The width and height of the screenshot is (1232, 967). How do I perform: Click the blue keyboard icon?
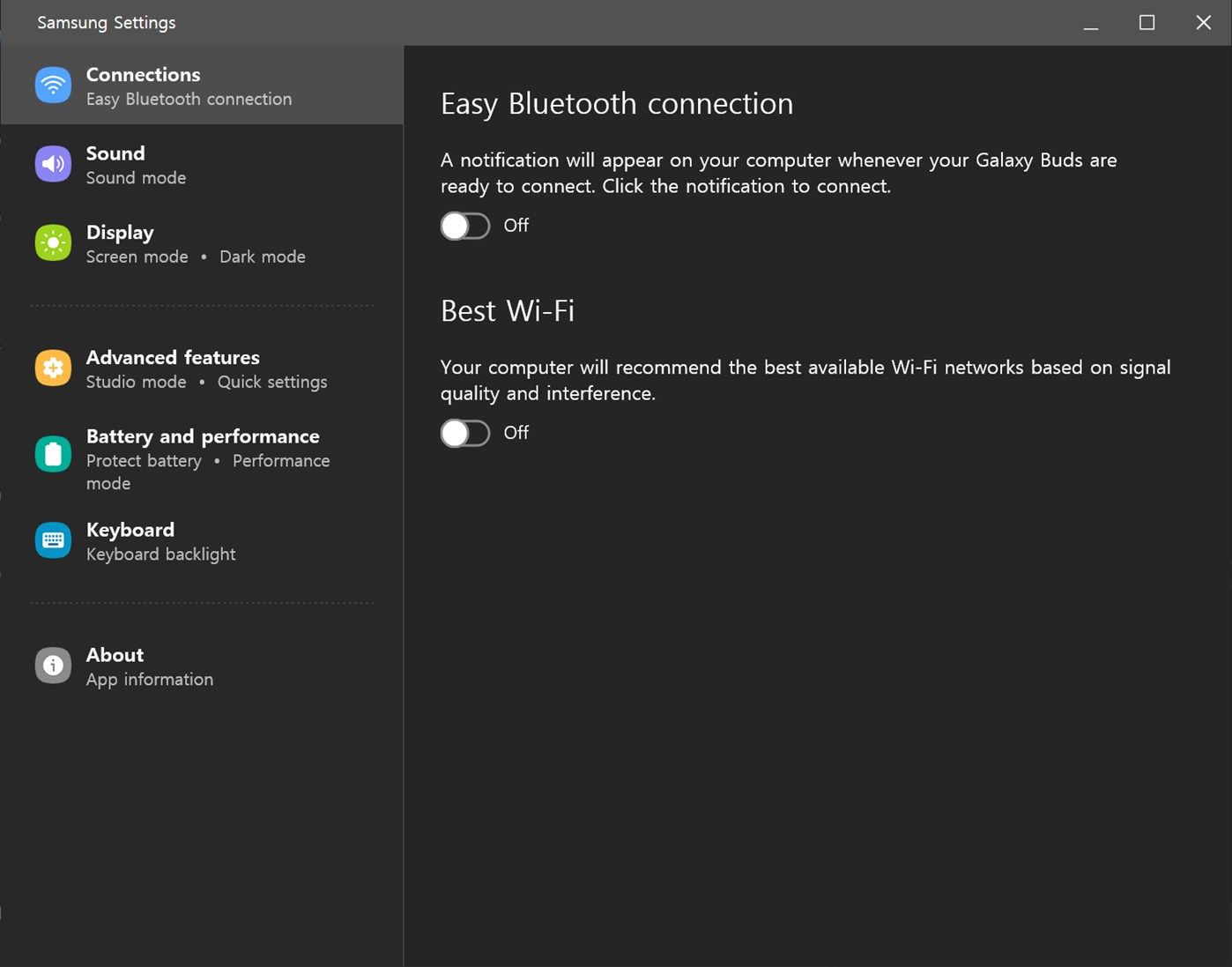[53, 540]
